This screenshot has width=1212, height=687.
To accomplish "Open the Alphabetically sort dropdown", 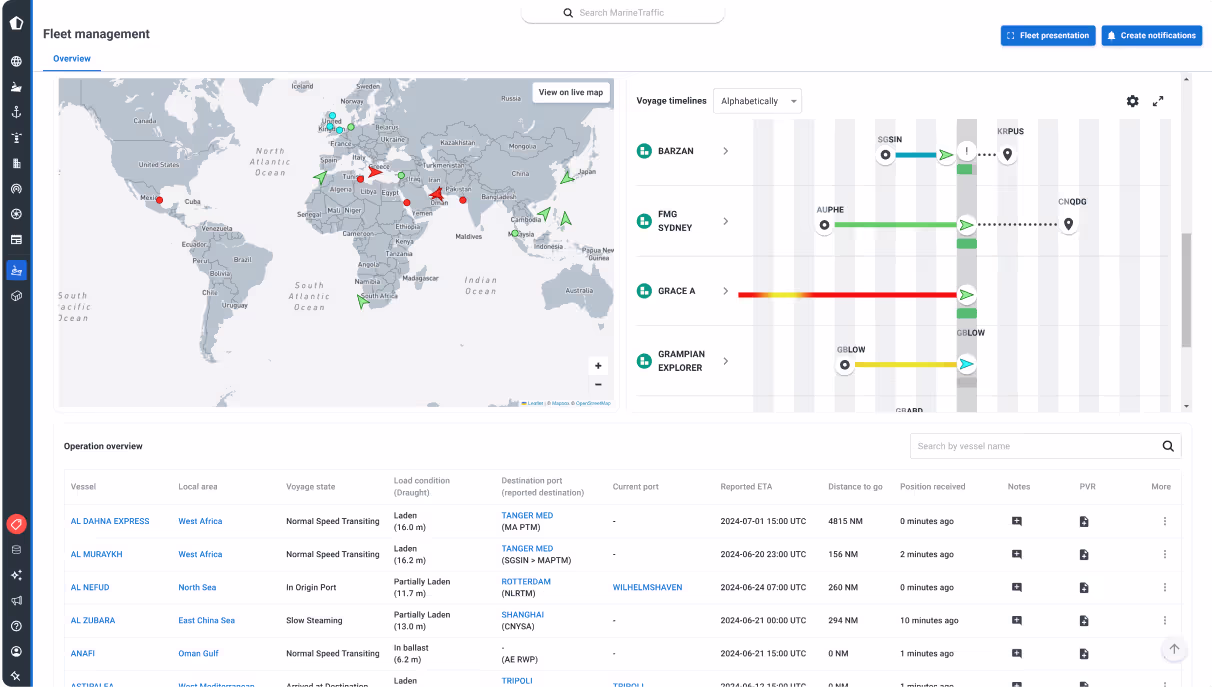I will [757, 101].
